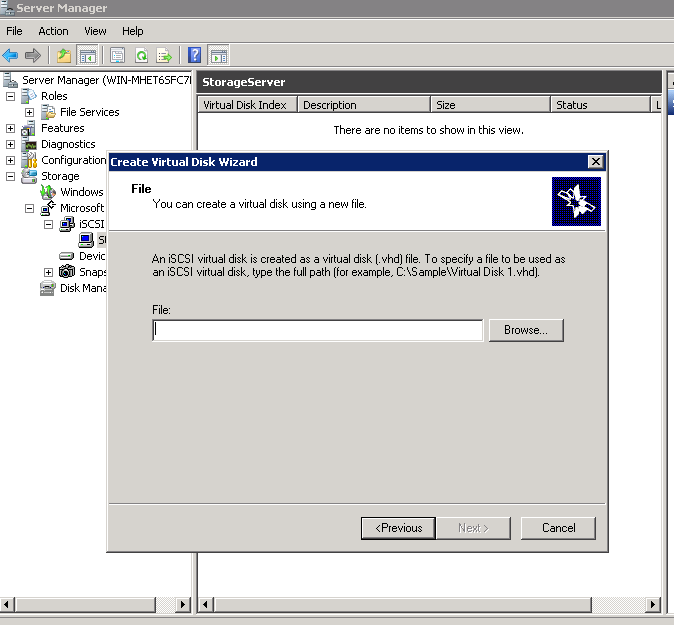Open the Action menu
The width and height of the screenshot is (674, 625).
click(53, 31)
